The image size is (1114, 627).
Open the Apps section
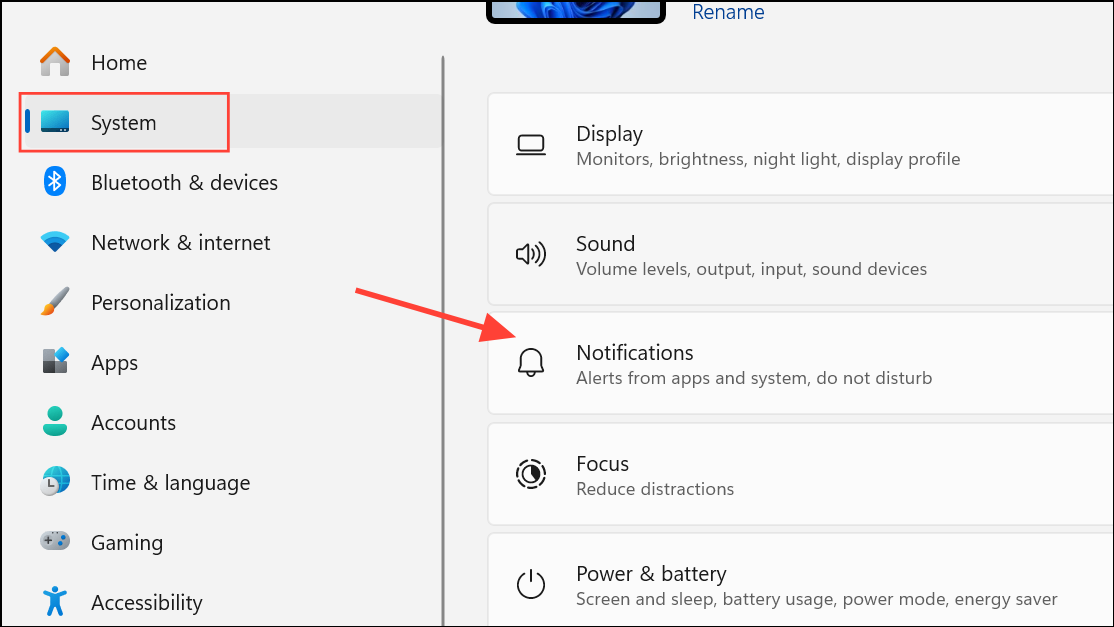(114, 363)
